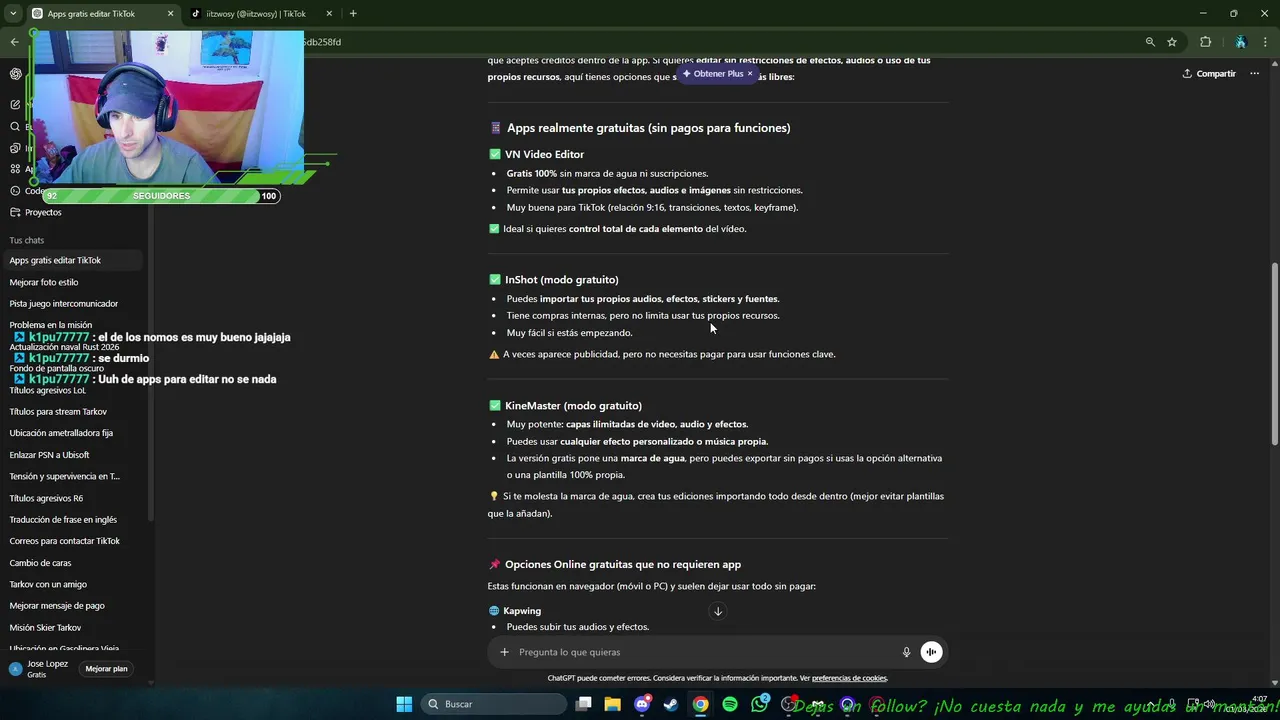
Task: Open the Tarkov con un amigo chat
Action: click(x=72, y=584)
